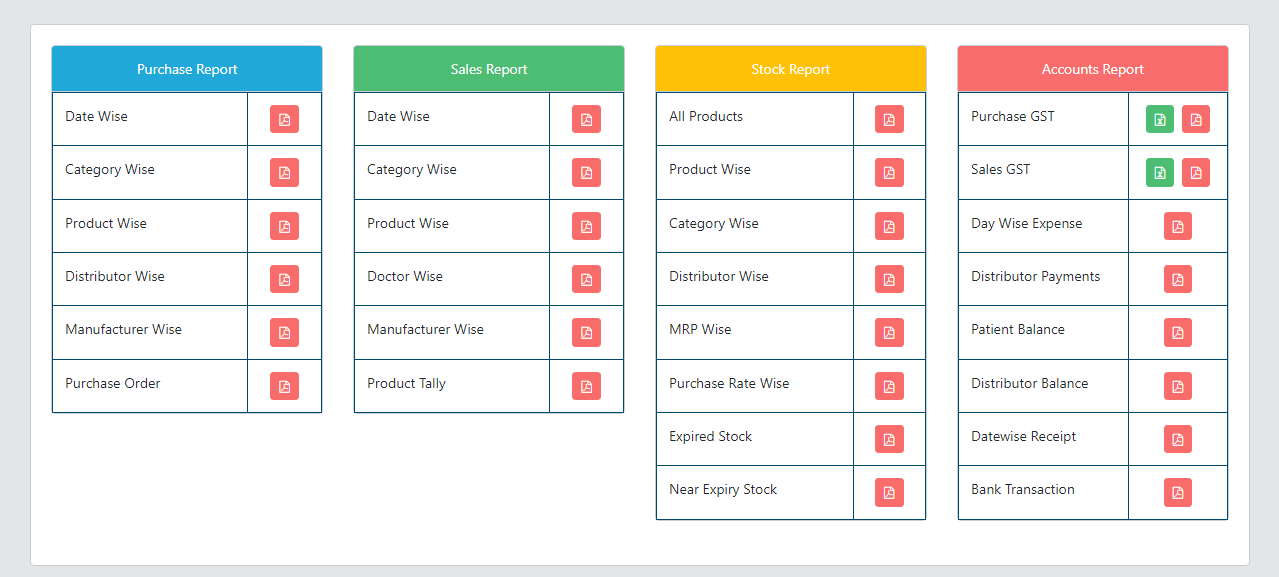The width and height of the screenshot is (1279, 577).
Task: Generate Product Tally PDF report
Action: 586,386
